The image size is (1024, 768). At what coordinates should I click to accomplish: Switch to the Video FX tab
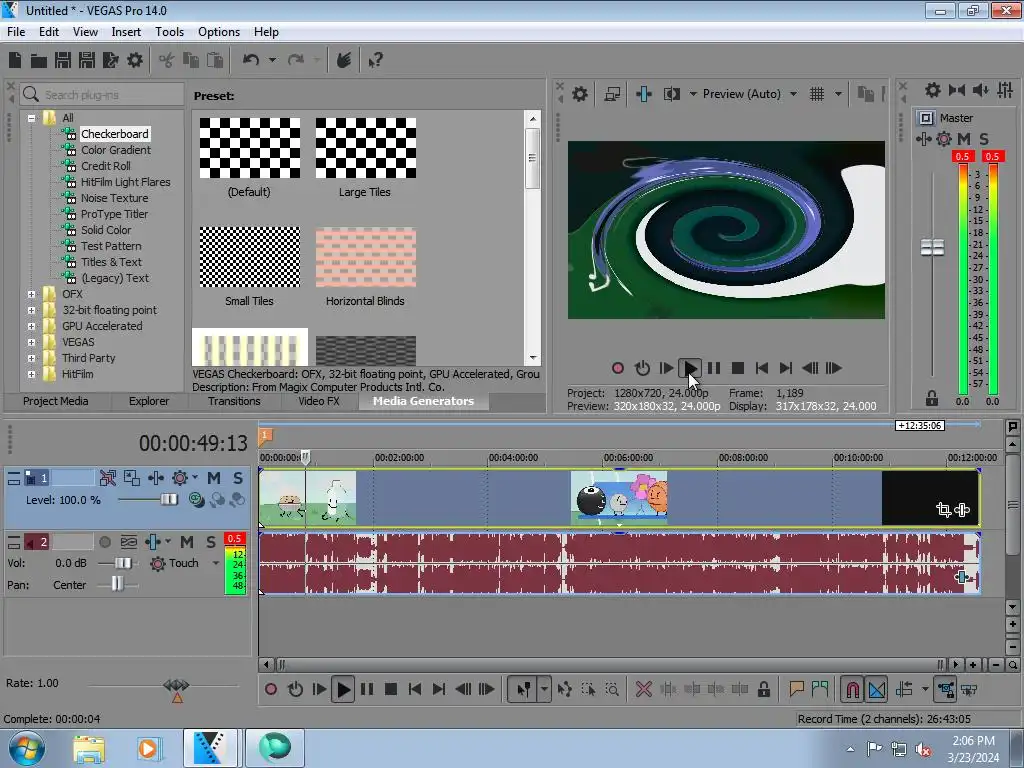318,401
